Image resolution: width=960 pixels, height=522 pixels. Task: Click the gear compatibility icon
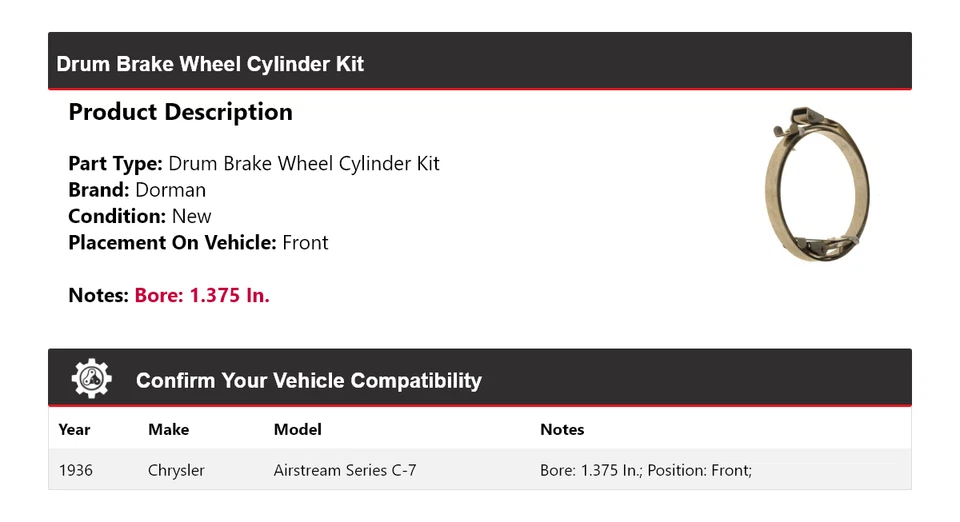pyautogui.click(x=91, y=379)
